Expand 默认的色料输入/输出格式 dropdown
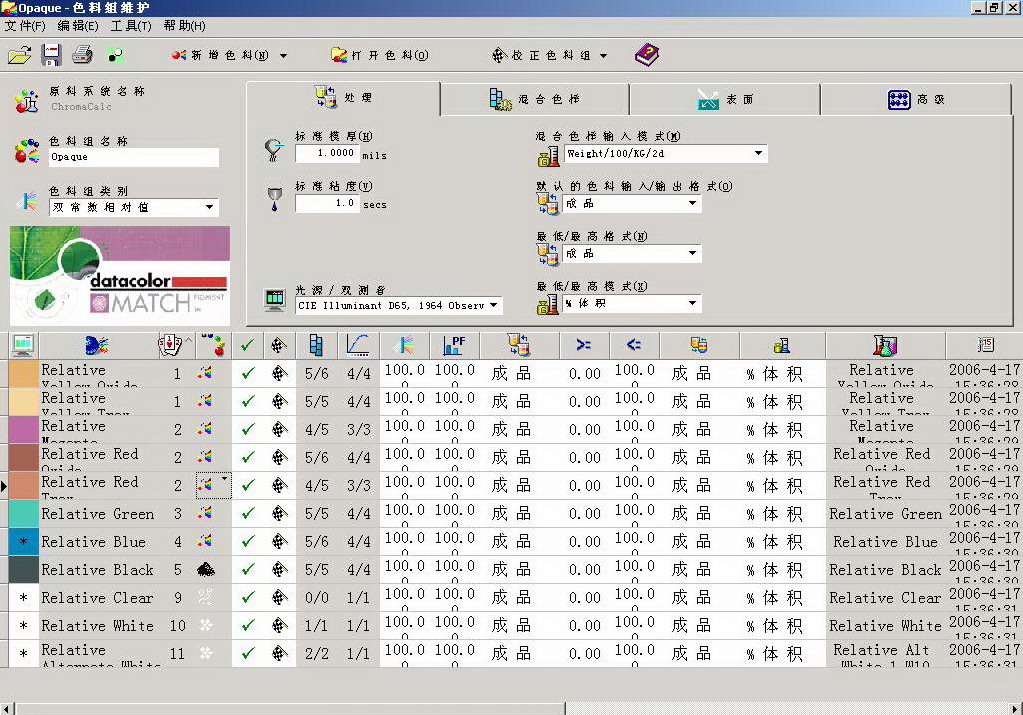Screen dimensions: 1023x715 coord(693,203)
